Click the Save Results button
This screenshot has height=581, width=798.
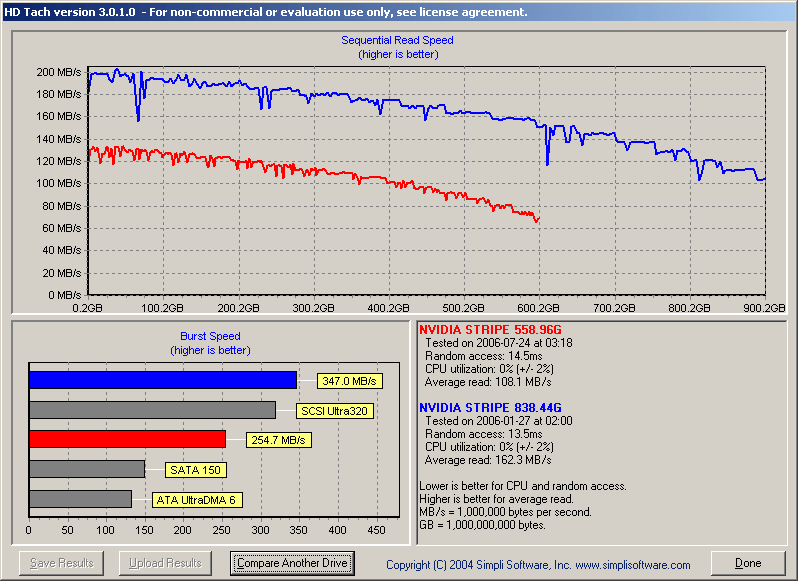(x=62, y=563)
